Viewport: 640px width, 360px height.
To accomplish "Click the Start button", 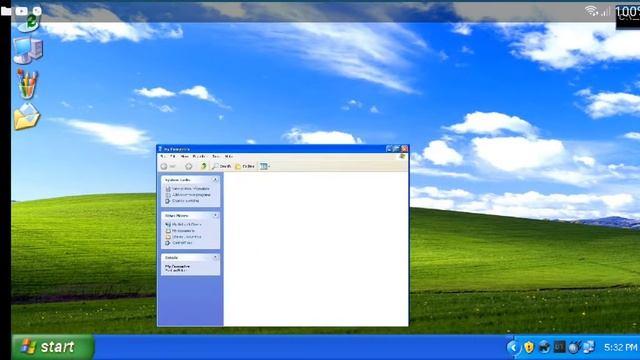I will click(x=53, y=347).
